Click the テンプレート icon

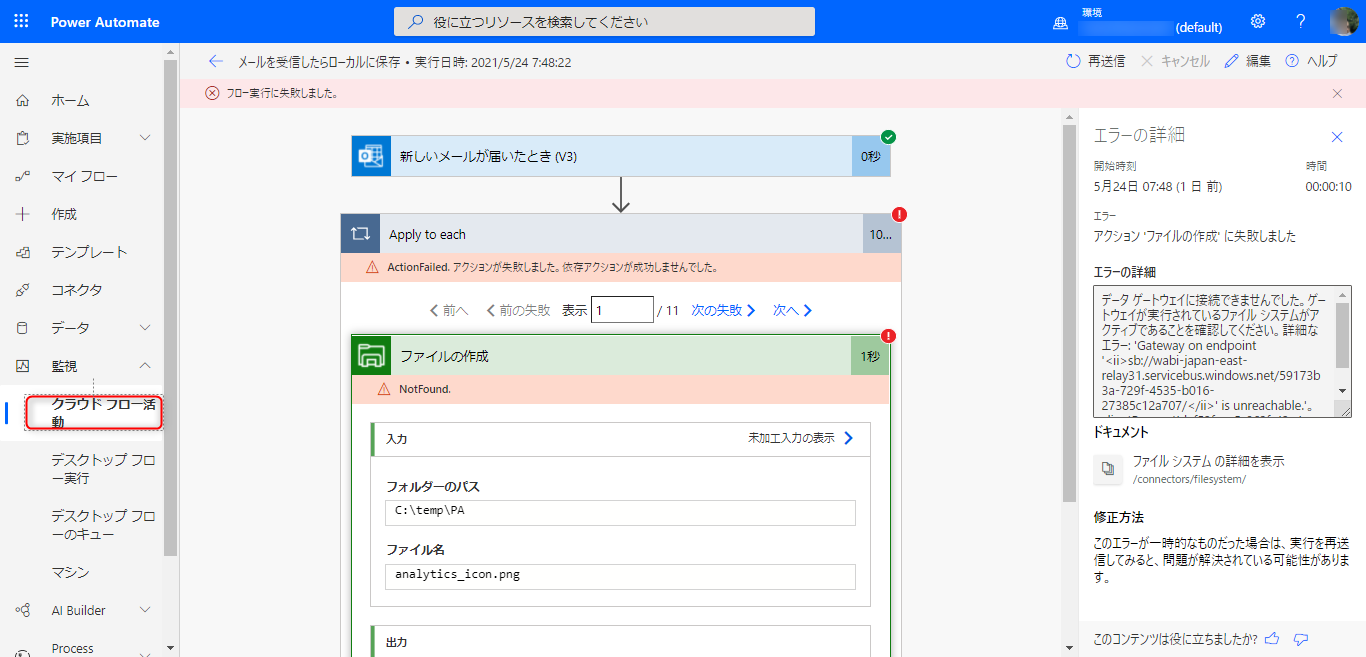(x=22, y=252)
